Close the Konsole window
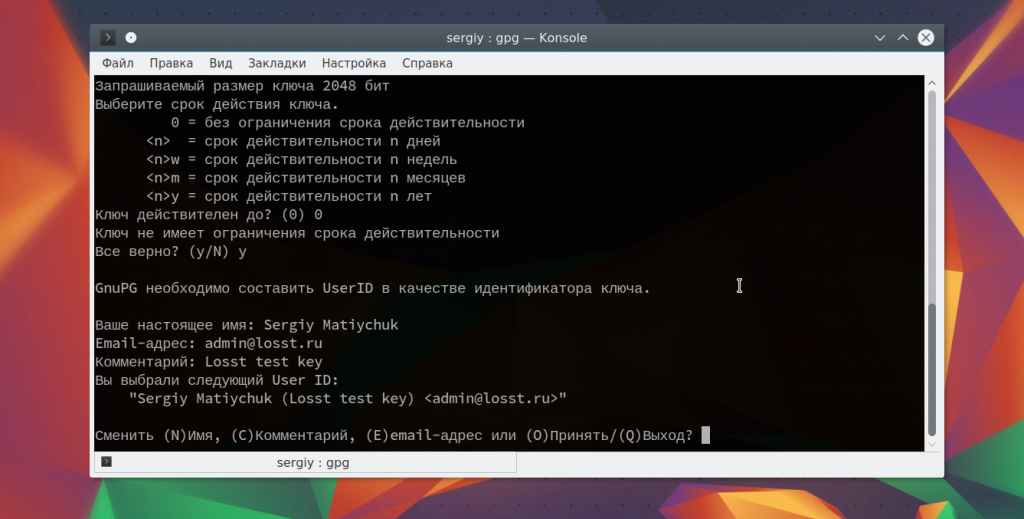 (x=926, y=38)
